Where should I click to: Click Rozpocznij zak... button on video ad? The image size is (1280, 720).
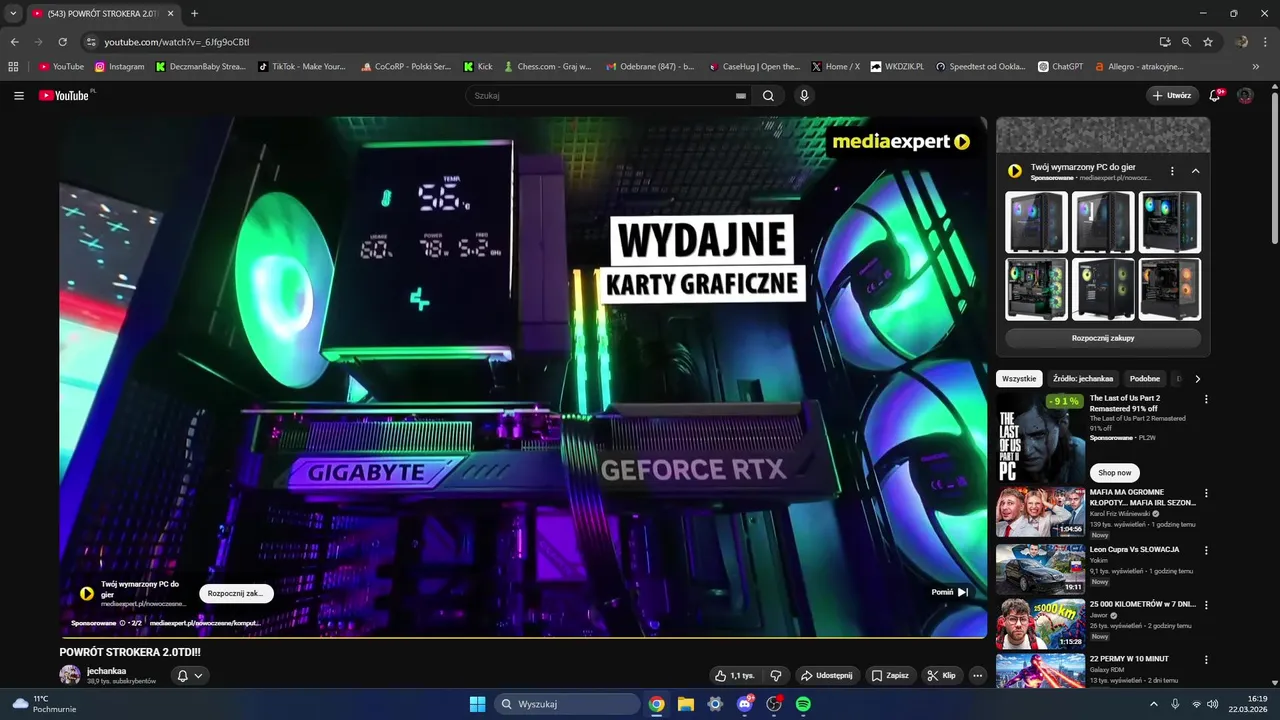tap(236, 593)
